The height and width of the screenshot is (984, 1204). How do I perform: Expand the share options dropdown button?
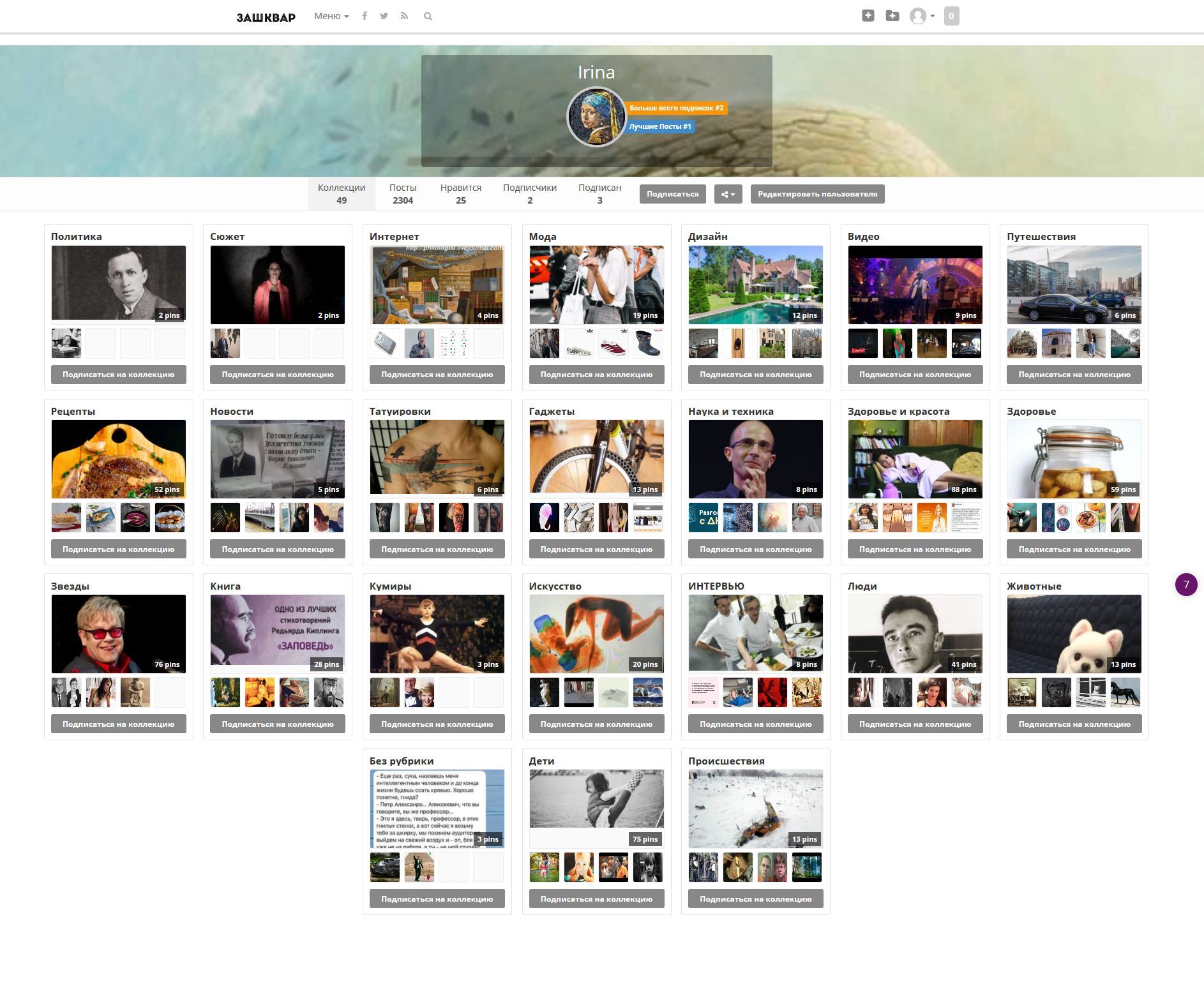tap(728, 194)
